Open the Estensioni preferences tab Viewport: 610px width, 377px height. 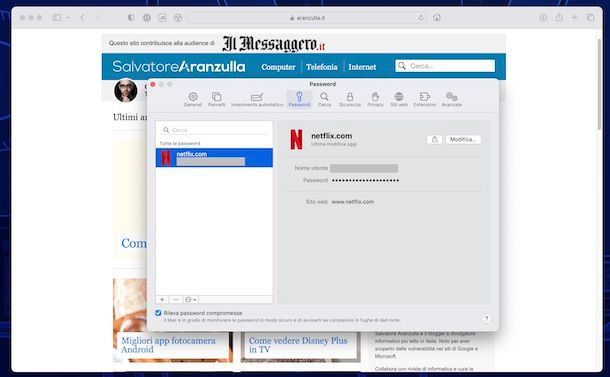(424, 99)
